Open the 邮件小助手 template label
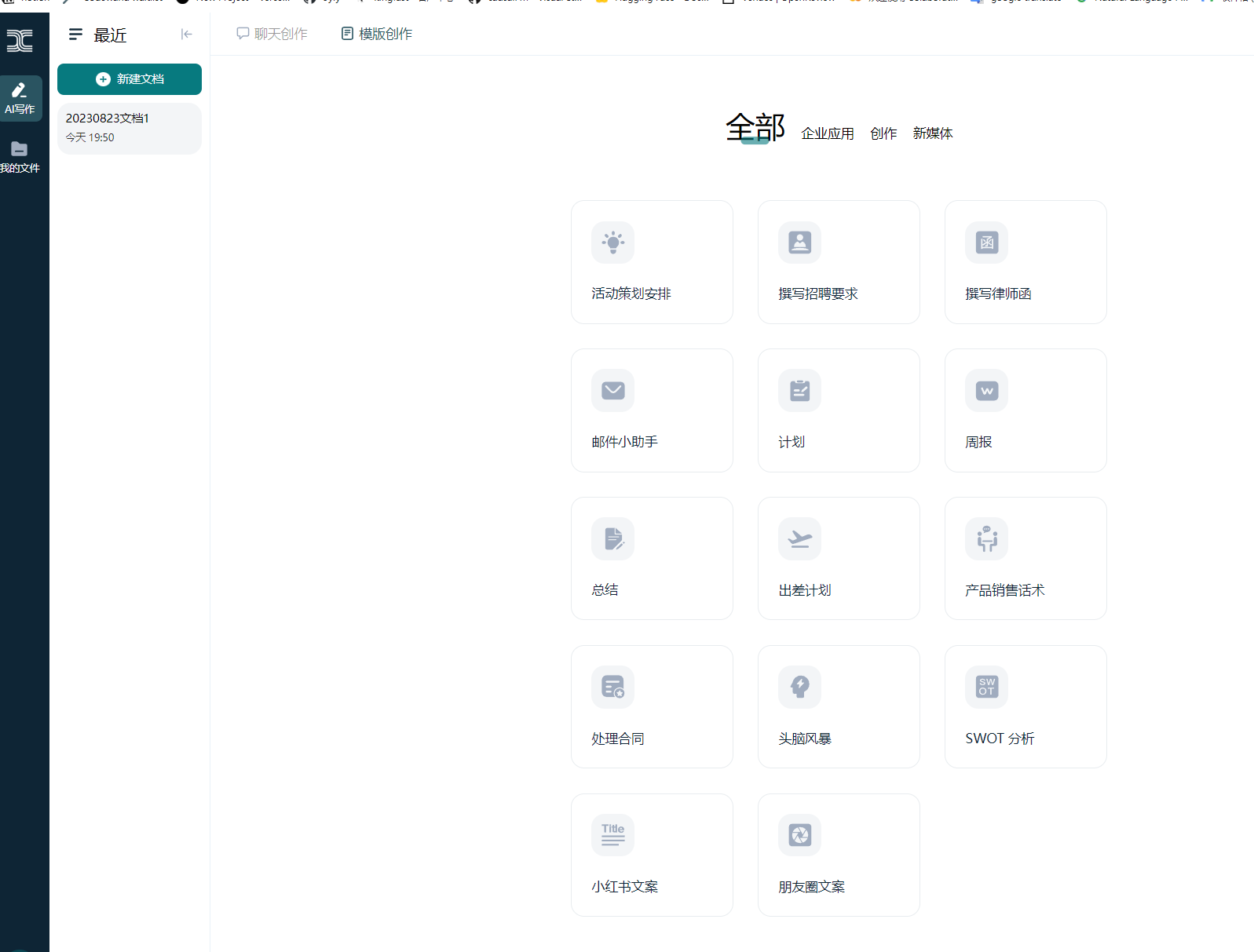1254x952 pixels. 625,442
